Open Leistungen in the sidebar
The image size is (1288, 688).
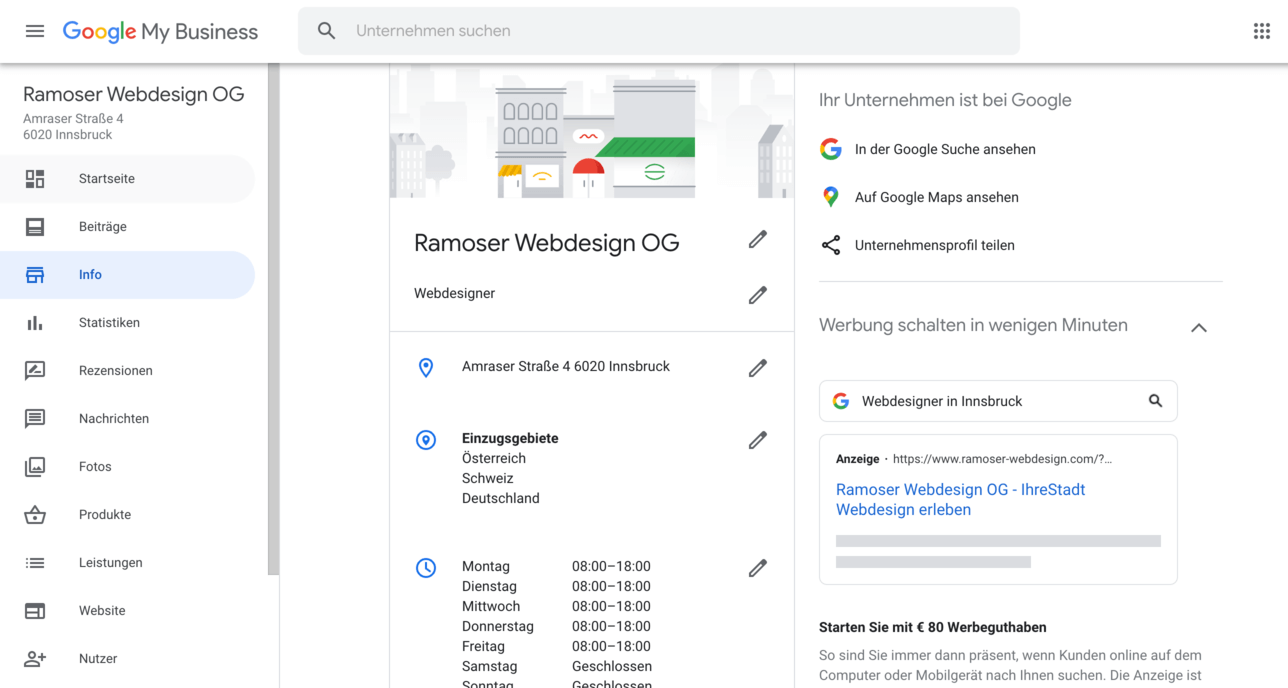127,563
